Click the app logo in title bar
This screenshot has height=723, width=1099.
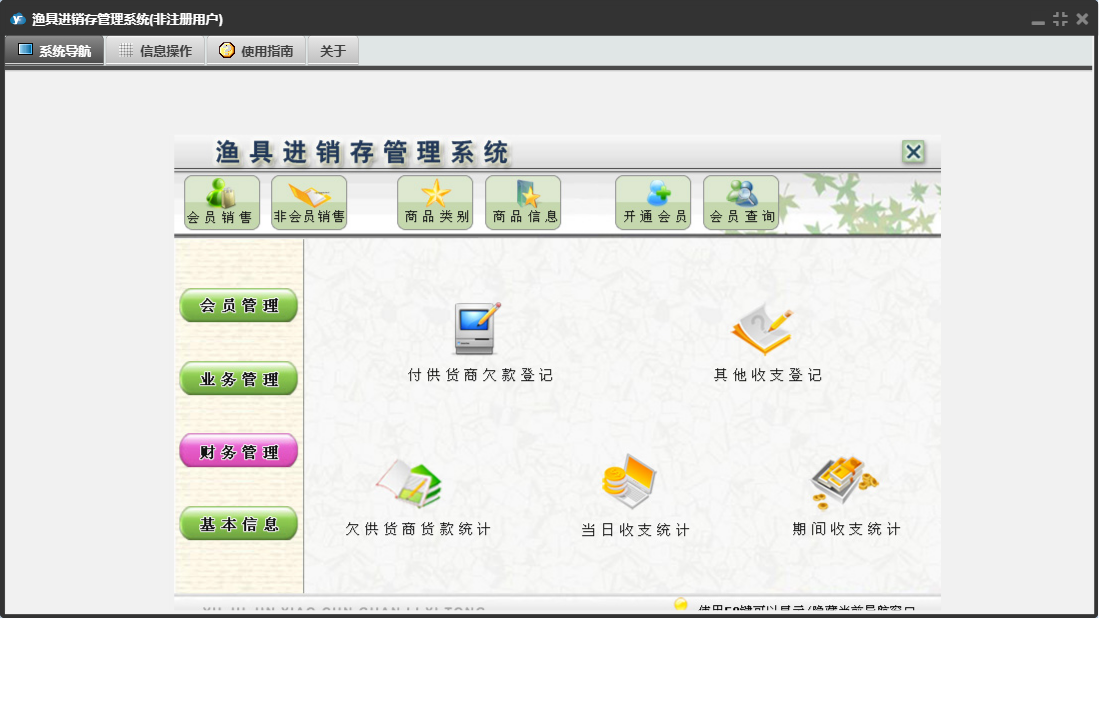click(18, 19)
